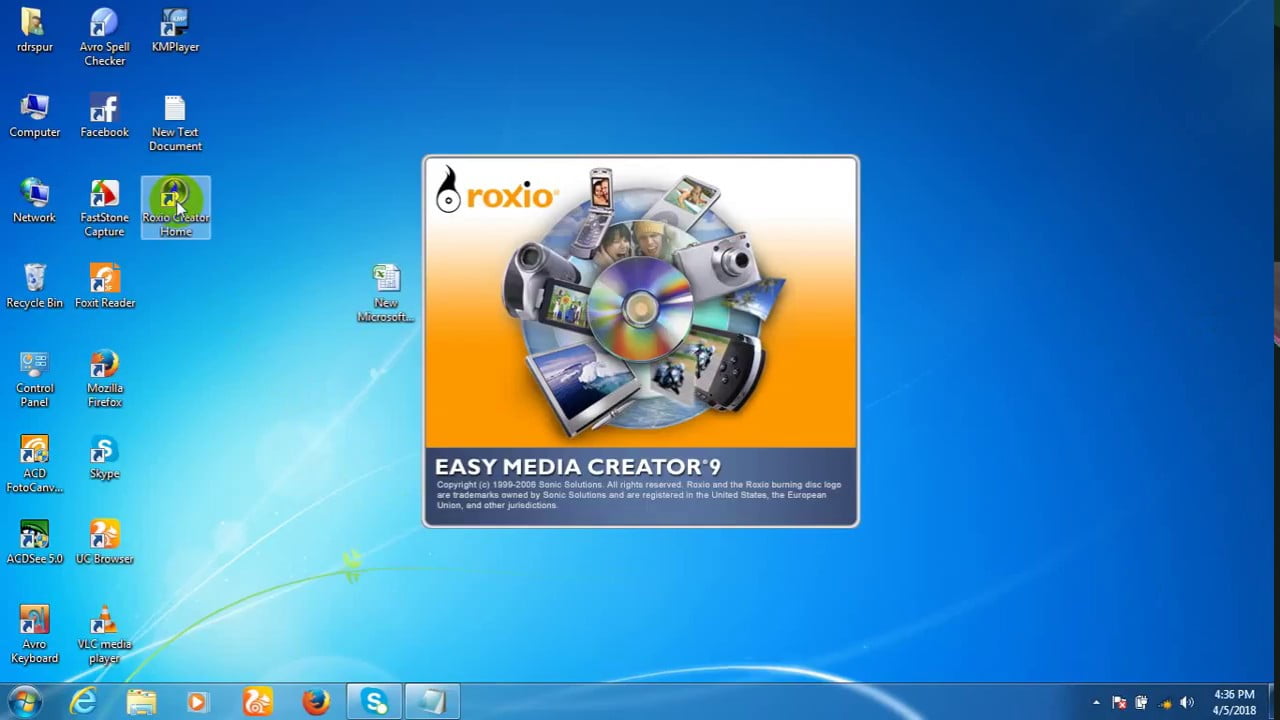
Task: Launch Internet Explorer from taskbar
Action: tap(83, 702)
